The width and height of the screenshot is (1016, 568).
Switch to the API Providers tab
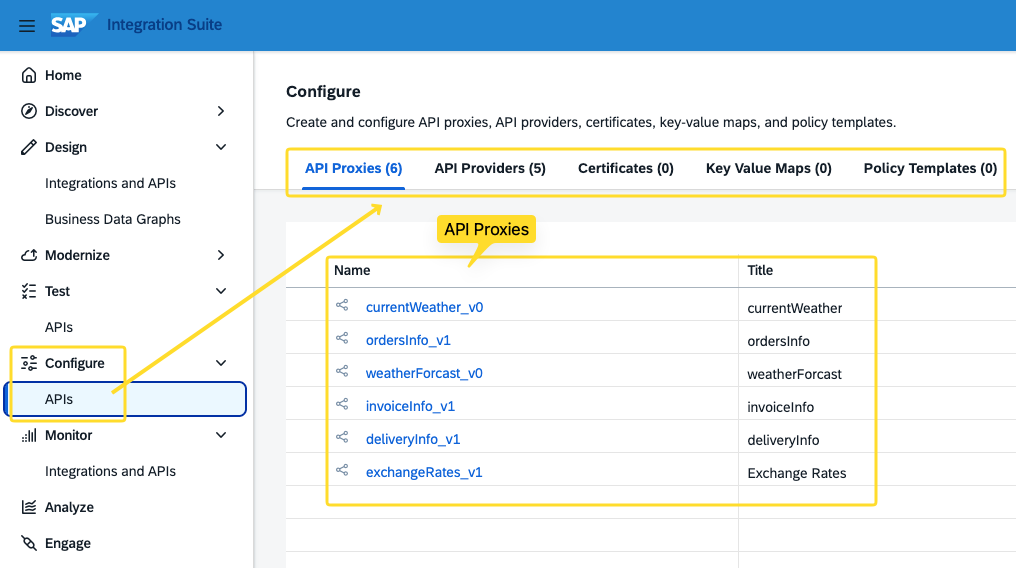click(490, 168)
